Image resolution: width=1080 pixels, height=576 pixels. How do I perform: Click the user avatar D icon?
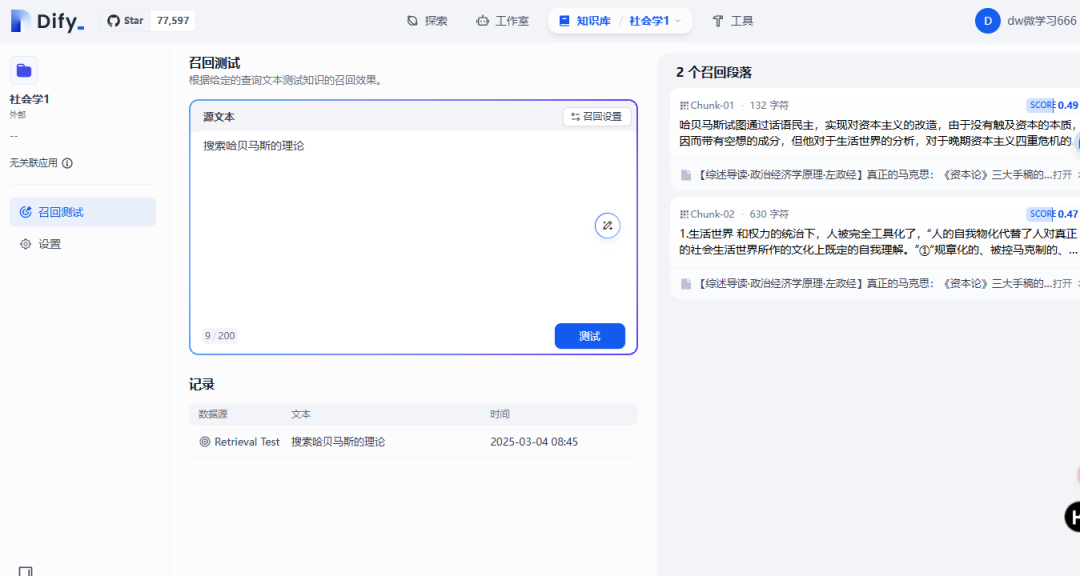click(x=987, y=21)
